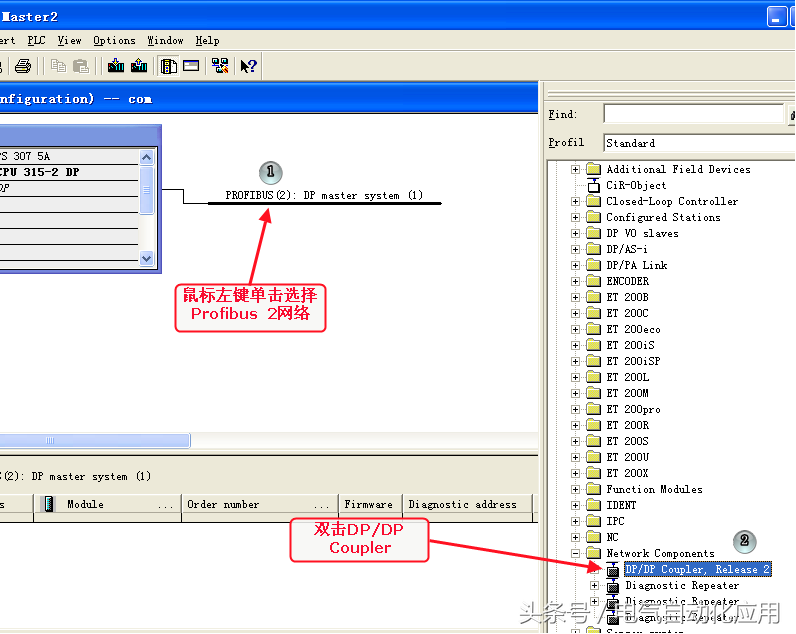The width and height of the screenshot is (796, 634).
Task: Open the PLC menu
Action: click(x=36, y=40)
